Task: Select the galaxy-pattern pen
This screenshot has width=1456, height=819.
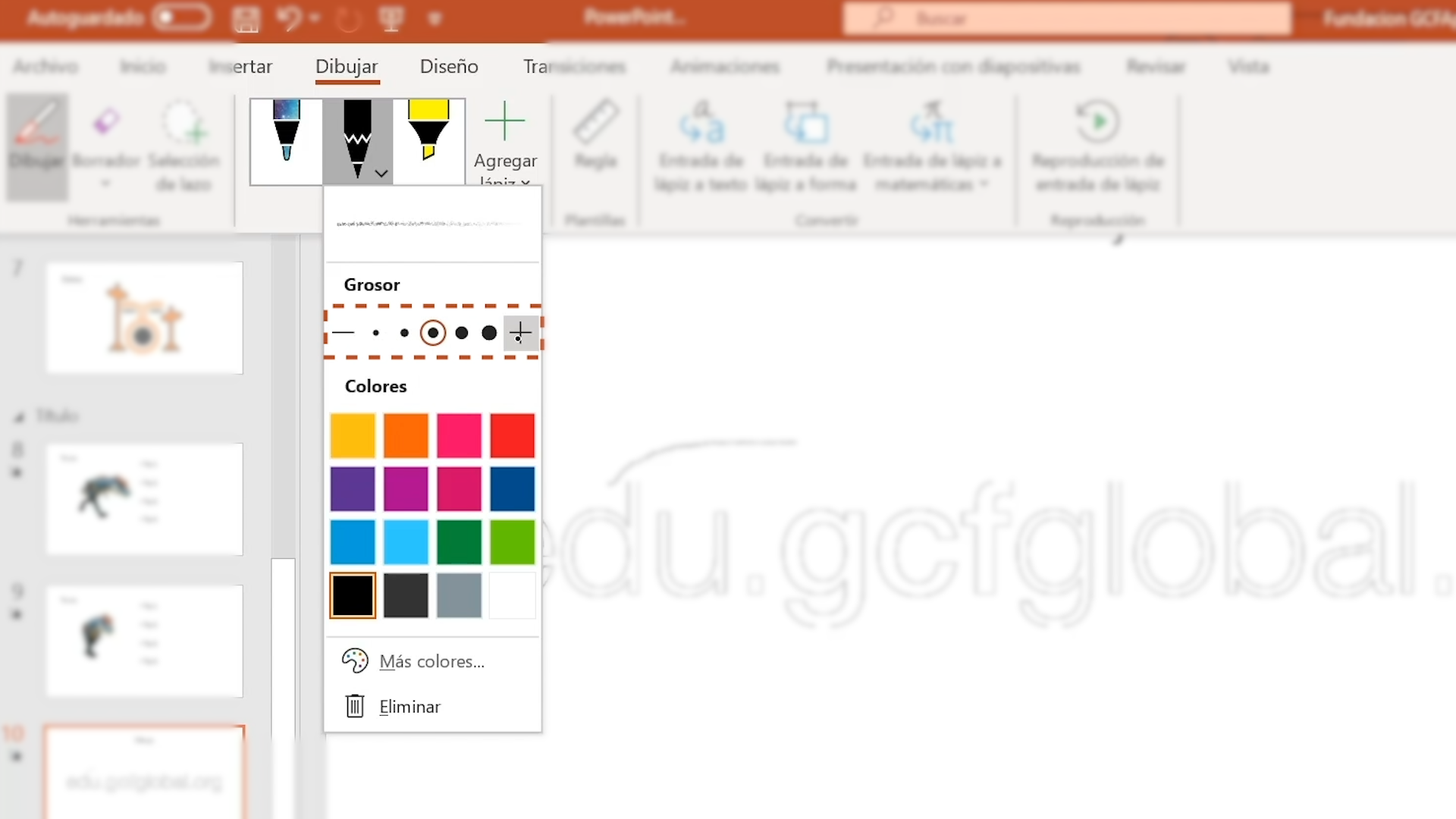Action: point(286,141)
